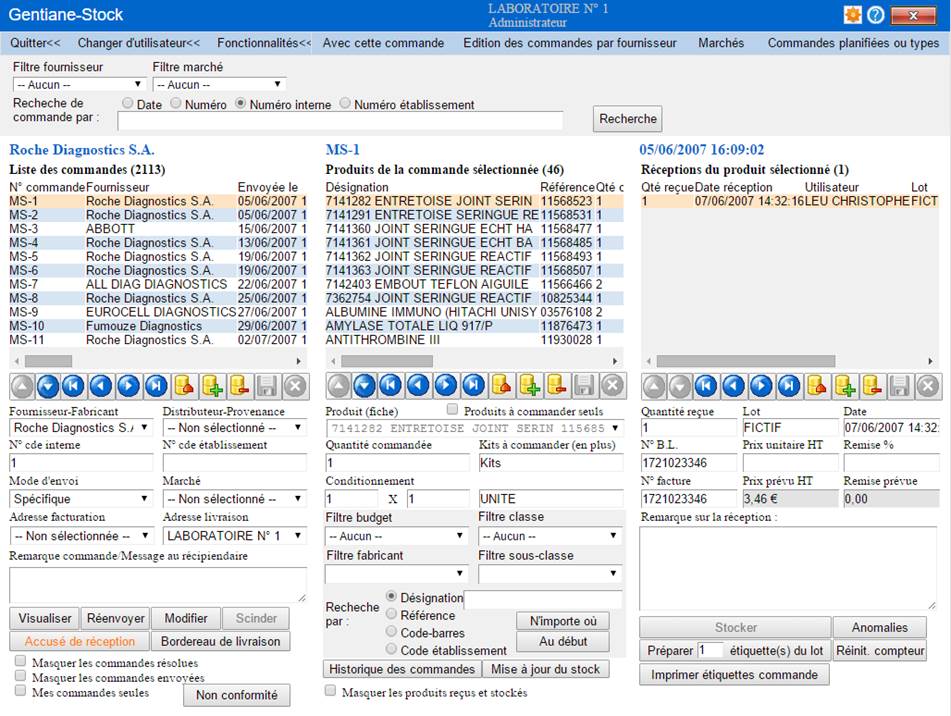Open Changer d'utilisateur<< menu
This screenshot has width=951, height=716.
(x=139, y=43)
